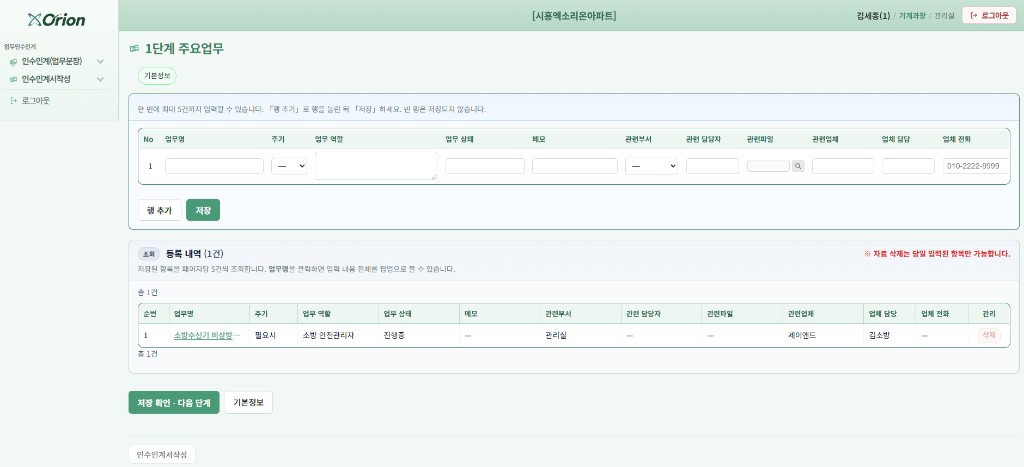The image size is (1024, 467).
Task: Click the 업체 전화 input field
Action: (977, 166)
